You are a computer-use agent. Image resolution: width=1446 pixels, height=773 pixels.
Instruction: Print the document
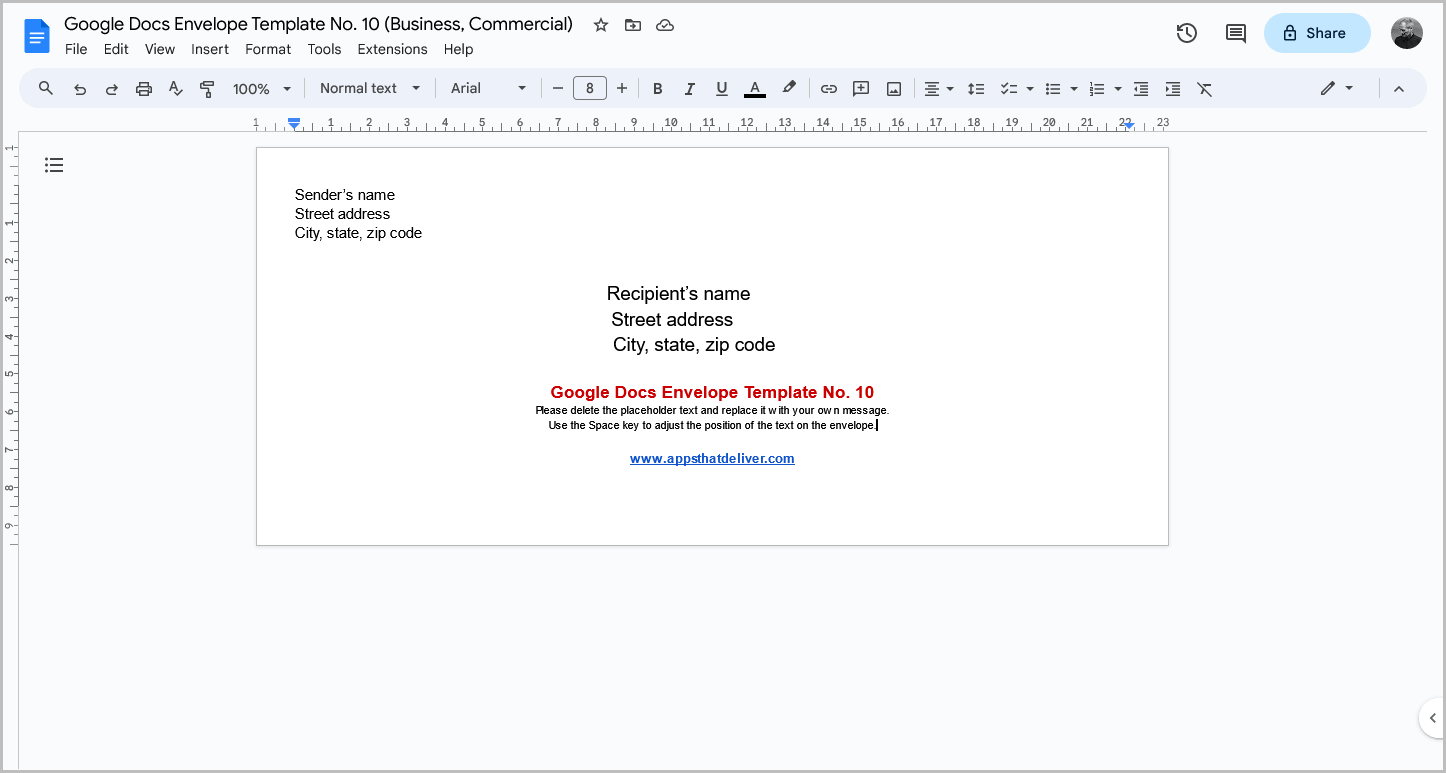[144, 89]
